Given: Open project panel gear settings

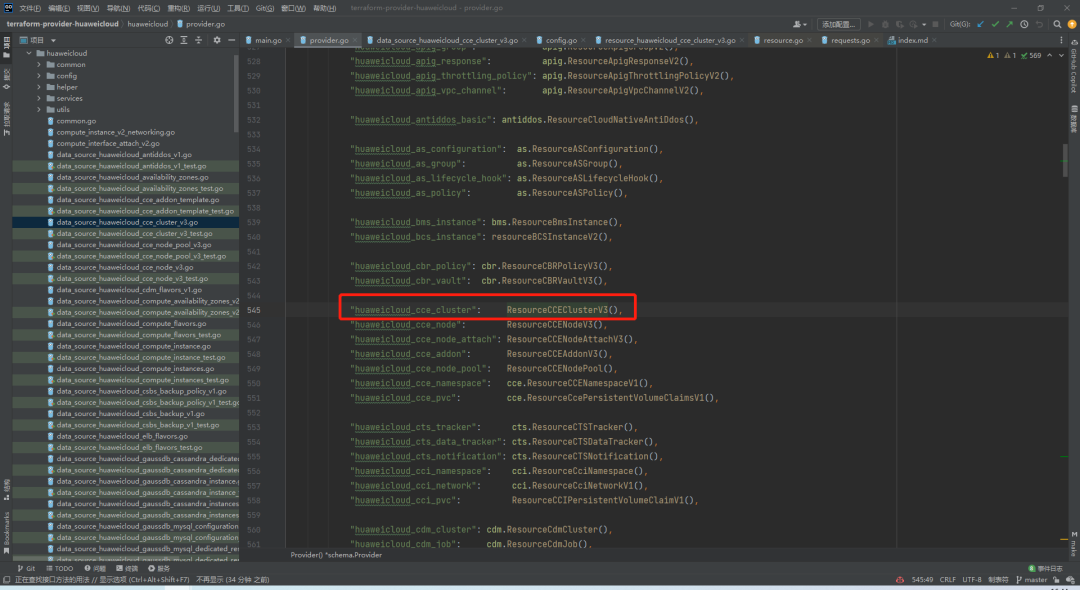Looking at the screenshot, I should pyautogui.click(x=217, y=40).
